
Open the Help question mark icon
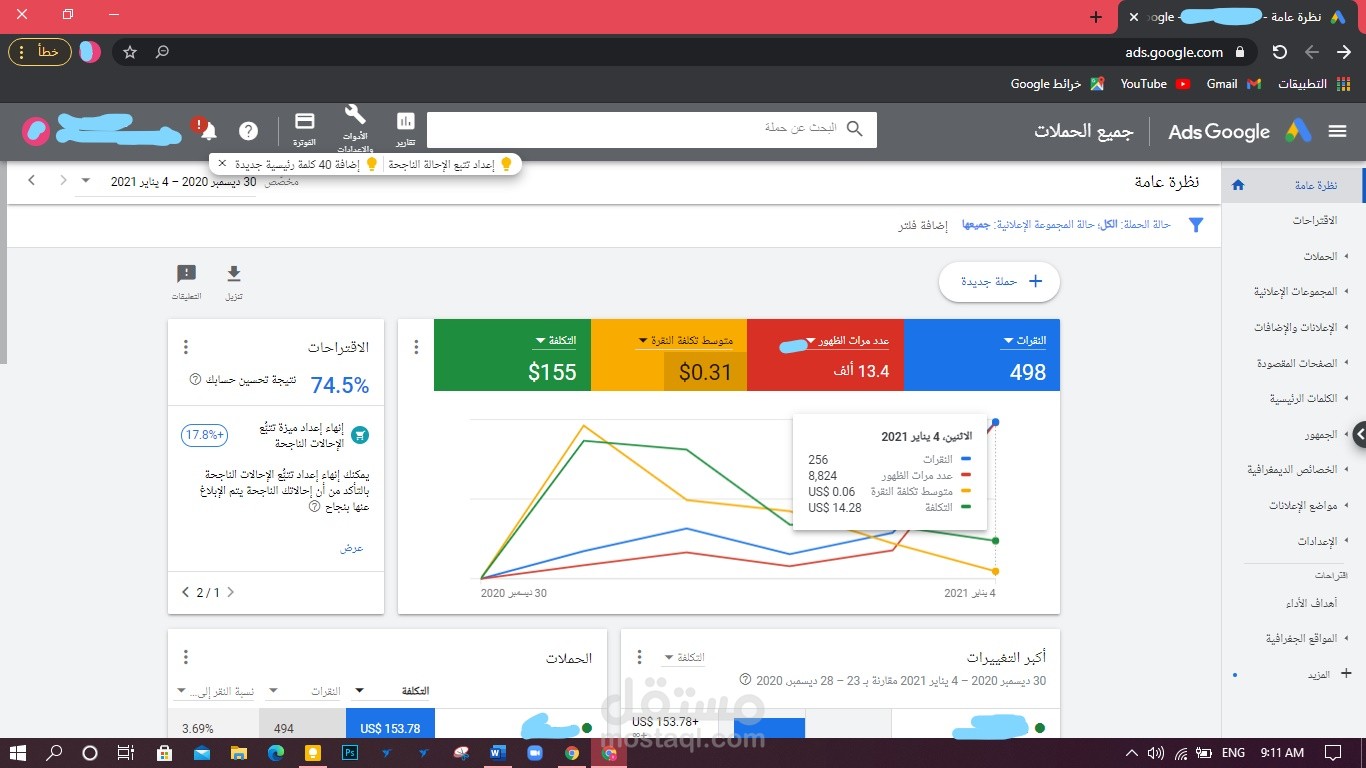(249, 131)
